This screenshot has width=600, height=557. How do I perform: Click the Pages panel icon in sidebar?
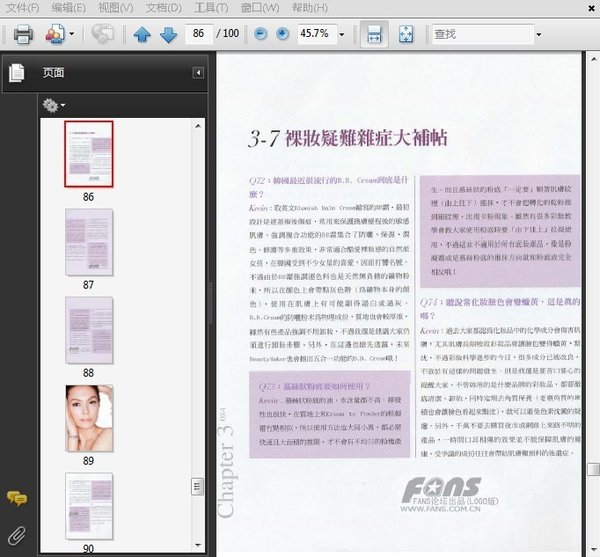click(x=16, y=73)
